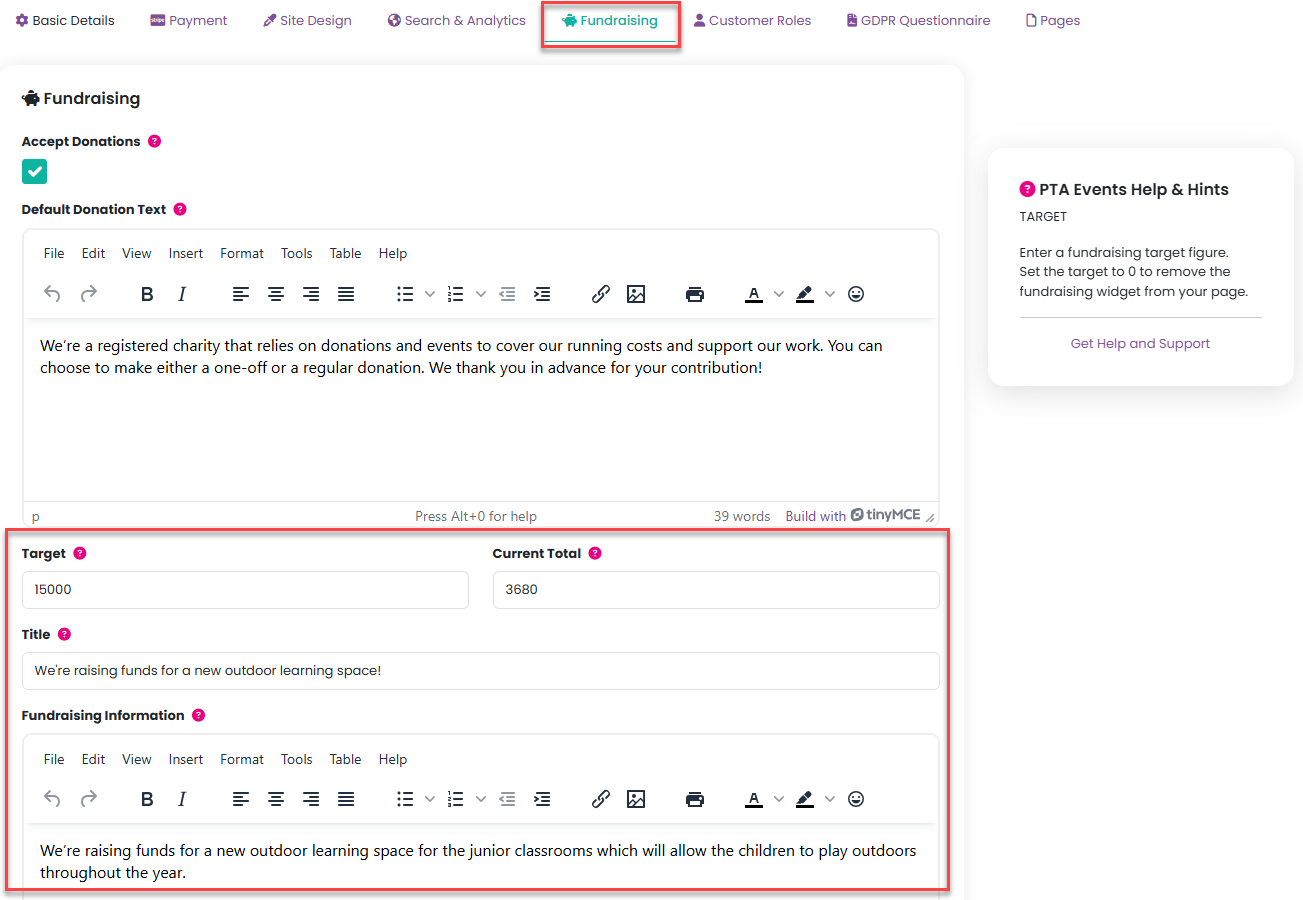Viewport: 1303px width, 900px height.
Task: Open the Customer Roles tab
Action: click(752, 20)
